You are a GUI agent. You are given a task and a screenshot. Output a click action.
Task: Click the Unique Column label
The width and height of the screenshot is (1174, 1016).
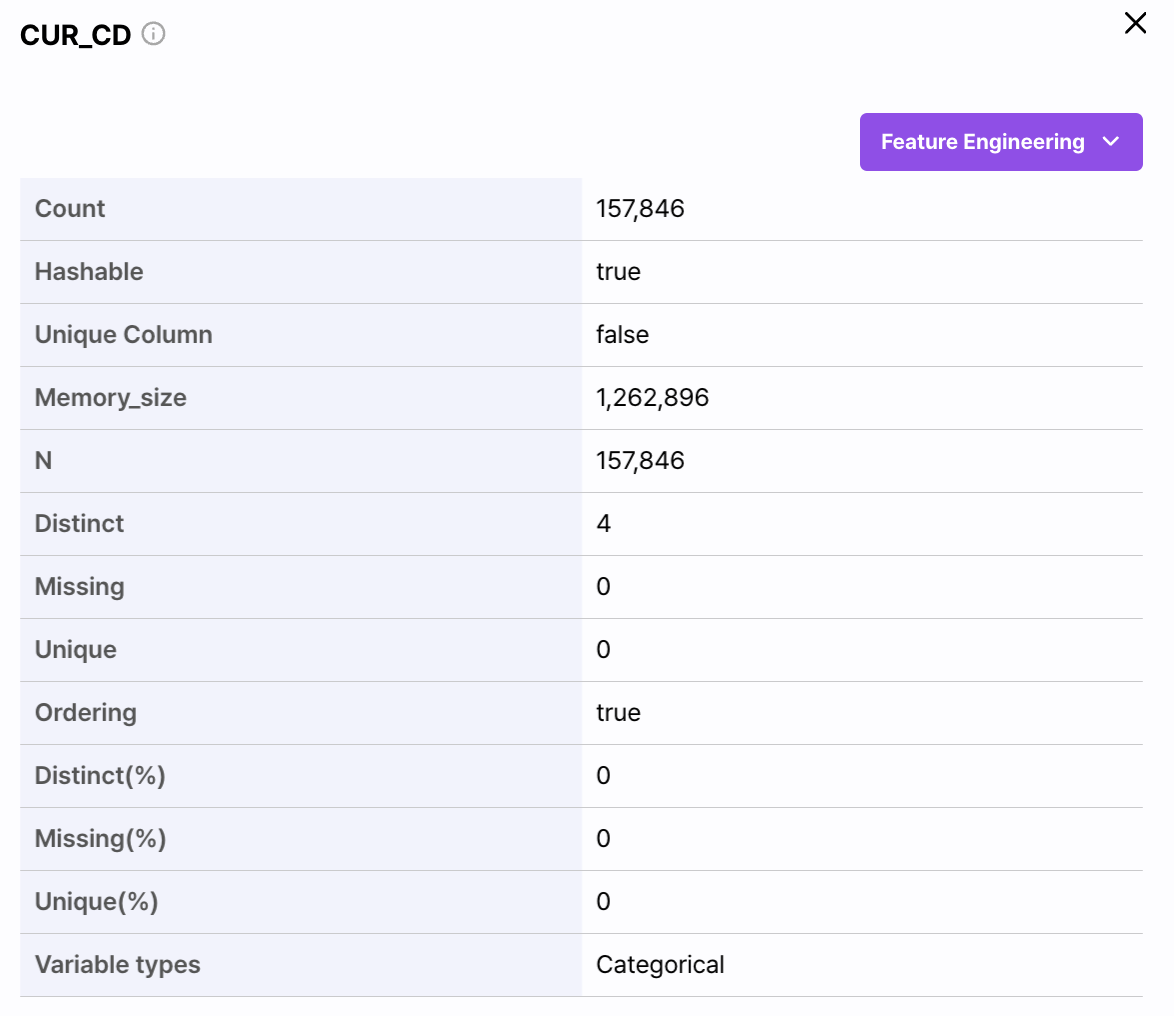tap(124, 335)
